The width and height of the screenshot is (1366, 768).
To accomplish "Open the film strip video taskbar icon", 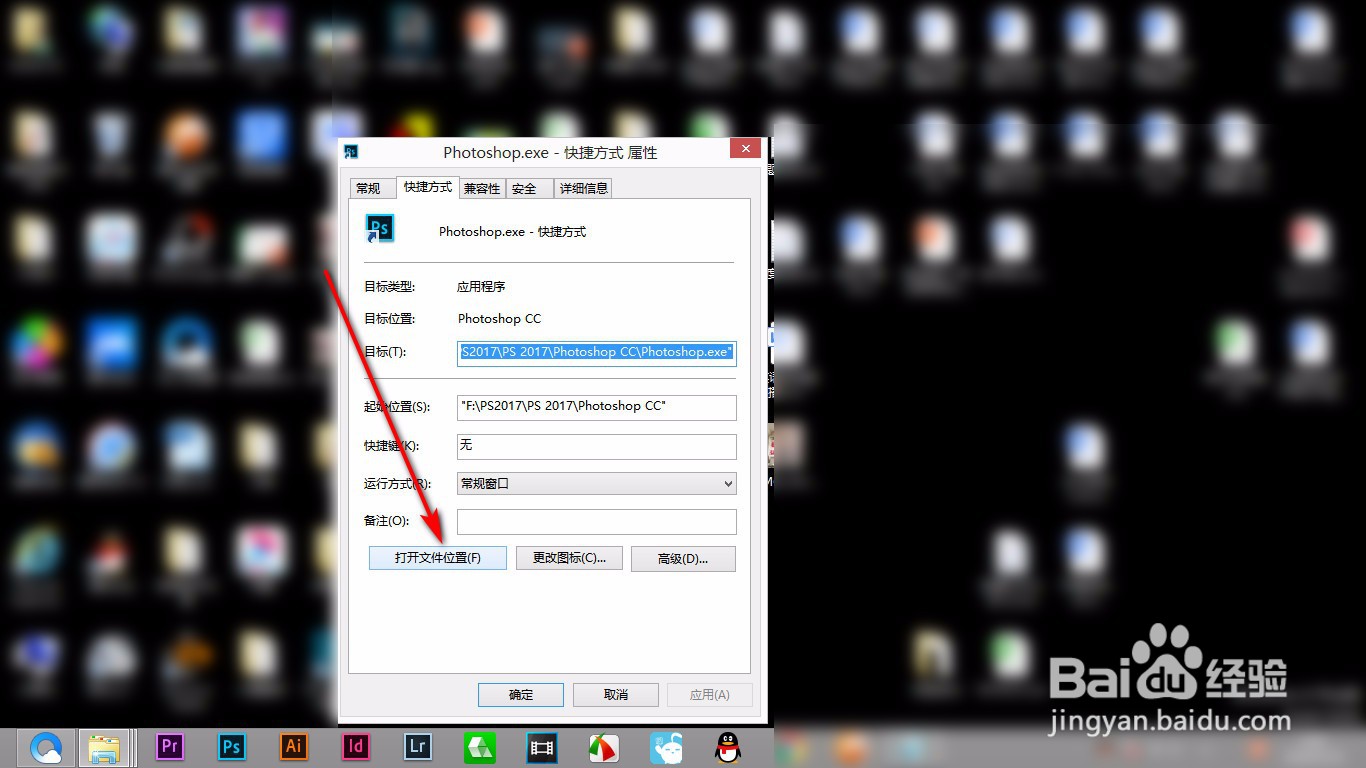I will [x=542, y=747].
